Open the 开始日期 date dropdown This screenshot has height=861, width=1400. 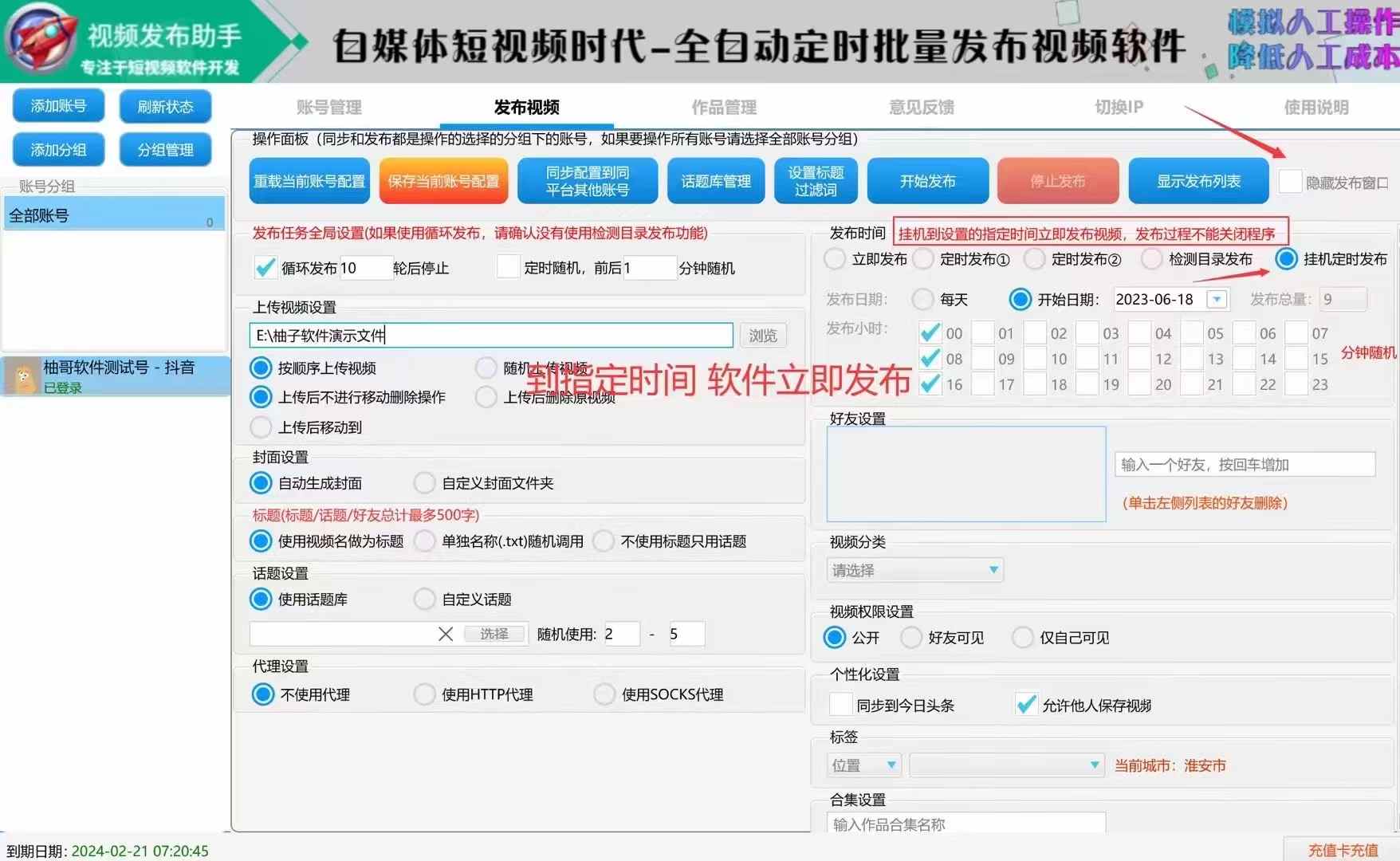[x=1217, y=300]
